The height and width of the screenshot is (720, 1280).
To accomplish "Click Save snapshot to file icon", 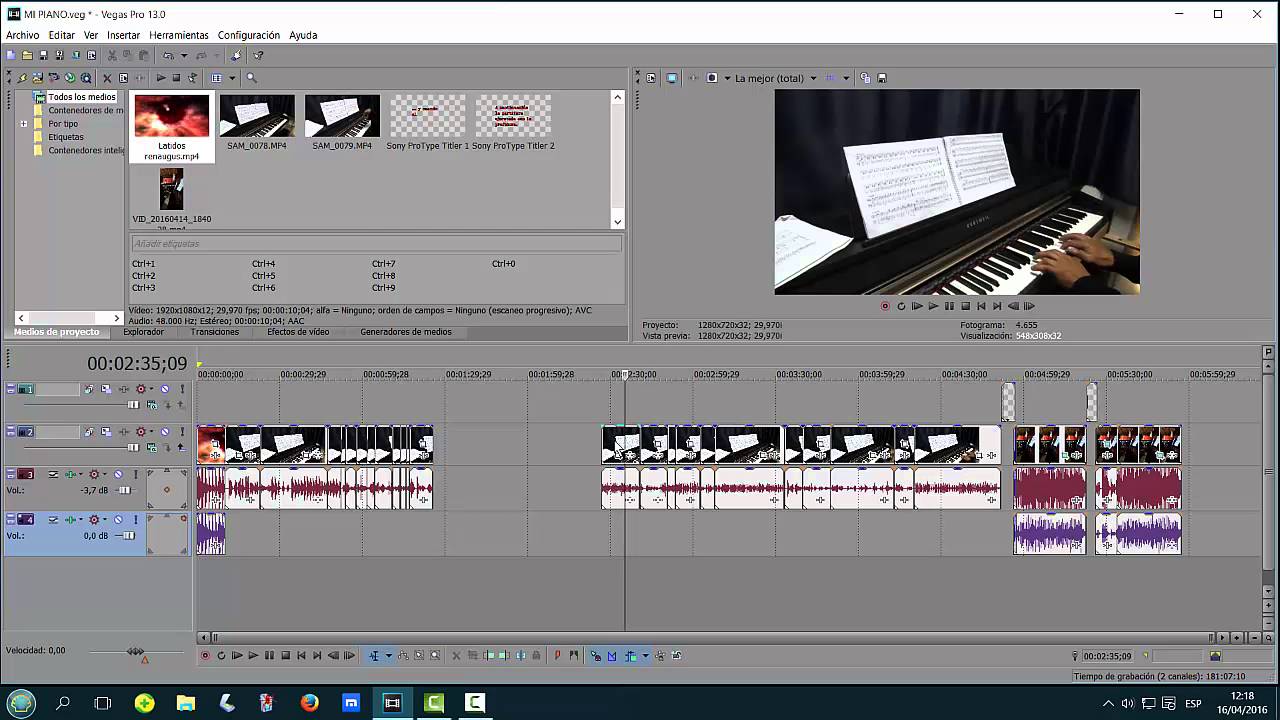I will (881, 78).
